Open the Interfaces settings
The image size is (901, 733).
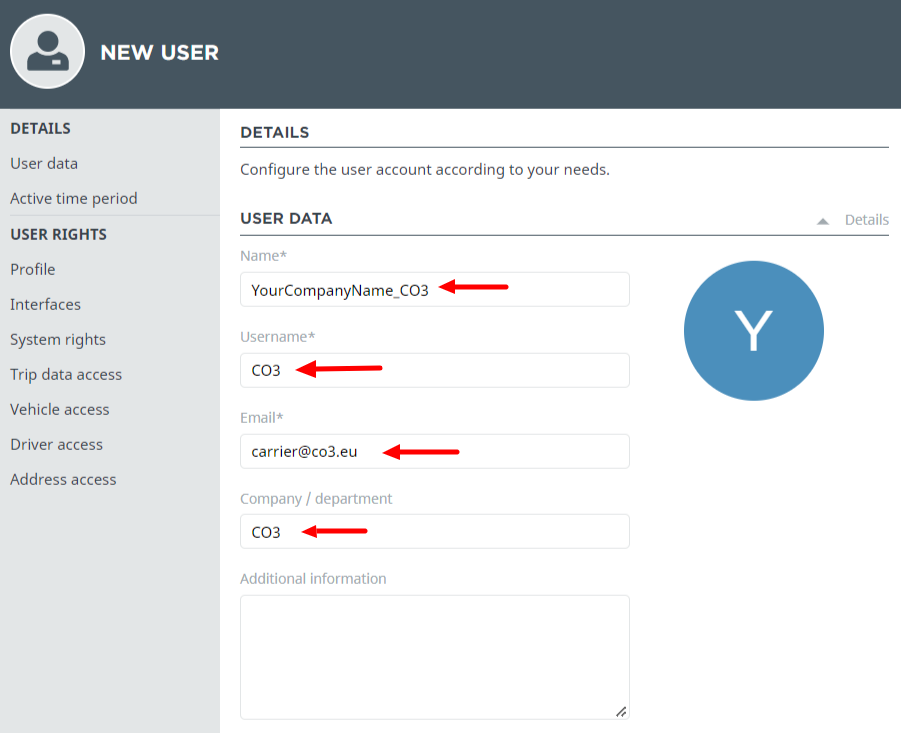pyautogui.click(x=45, y=304)
